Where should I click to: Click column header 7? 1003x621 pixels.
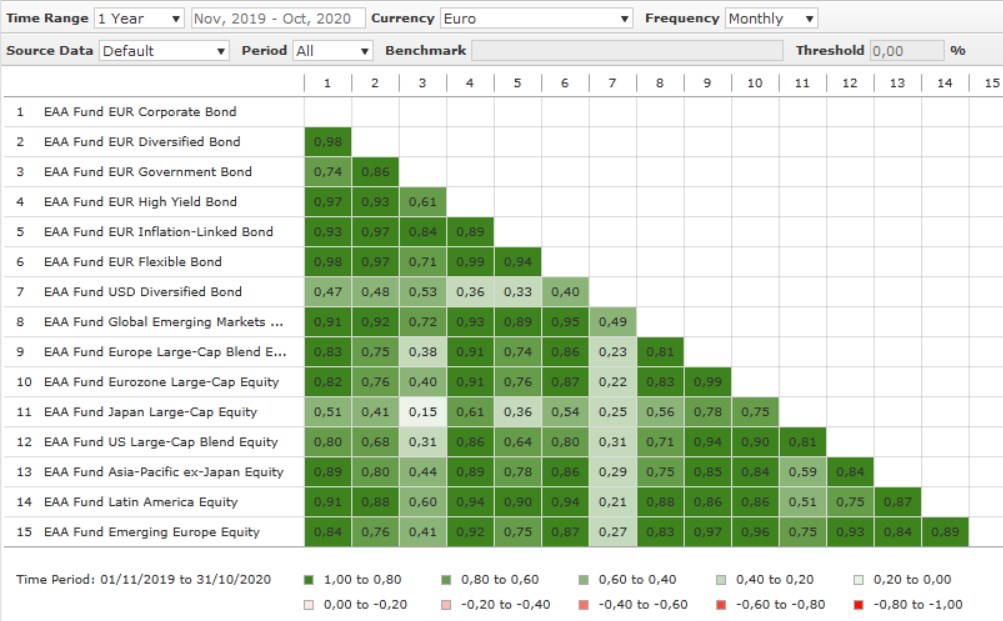612,83
